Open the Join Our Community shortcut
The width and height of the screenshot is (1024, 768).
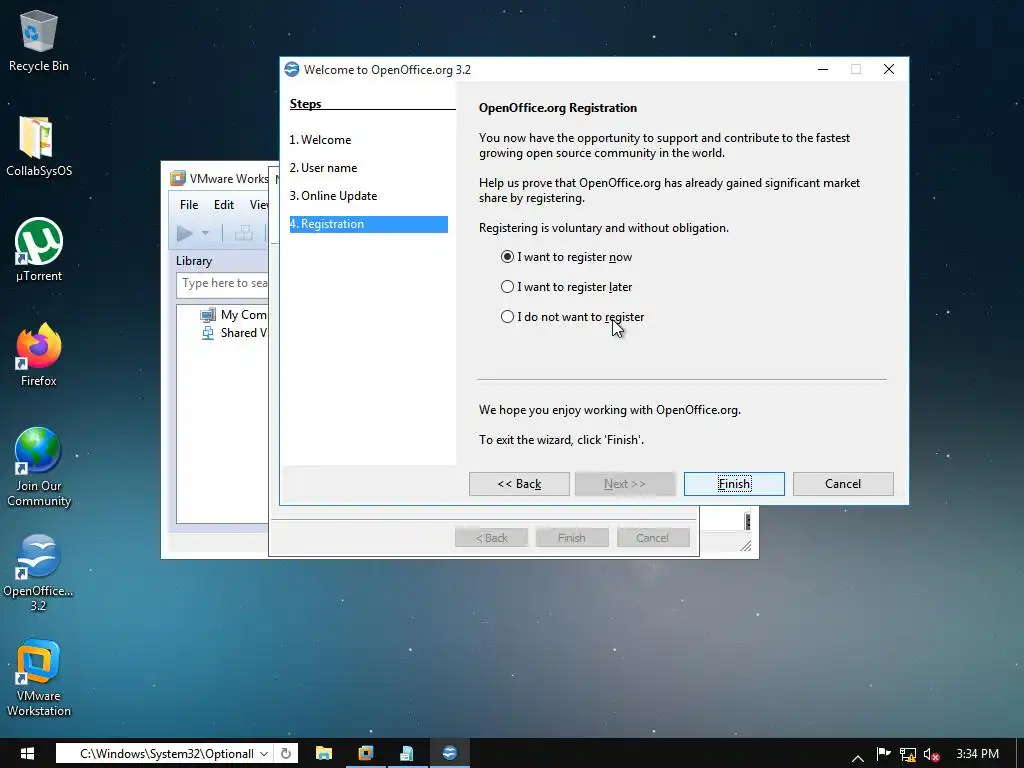click(39, 467)
